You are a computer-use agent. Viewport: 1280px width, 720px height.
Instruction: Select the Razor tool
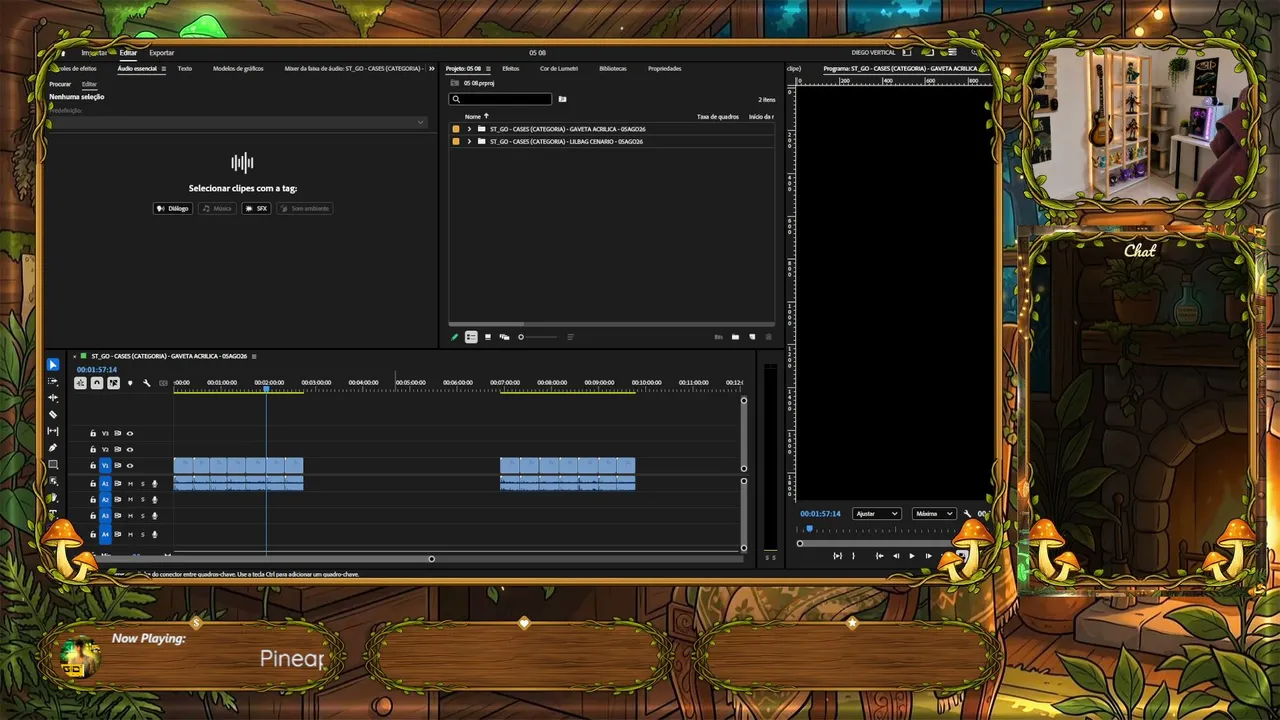coord(53,414)
